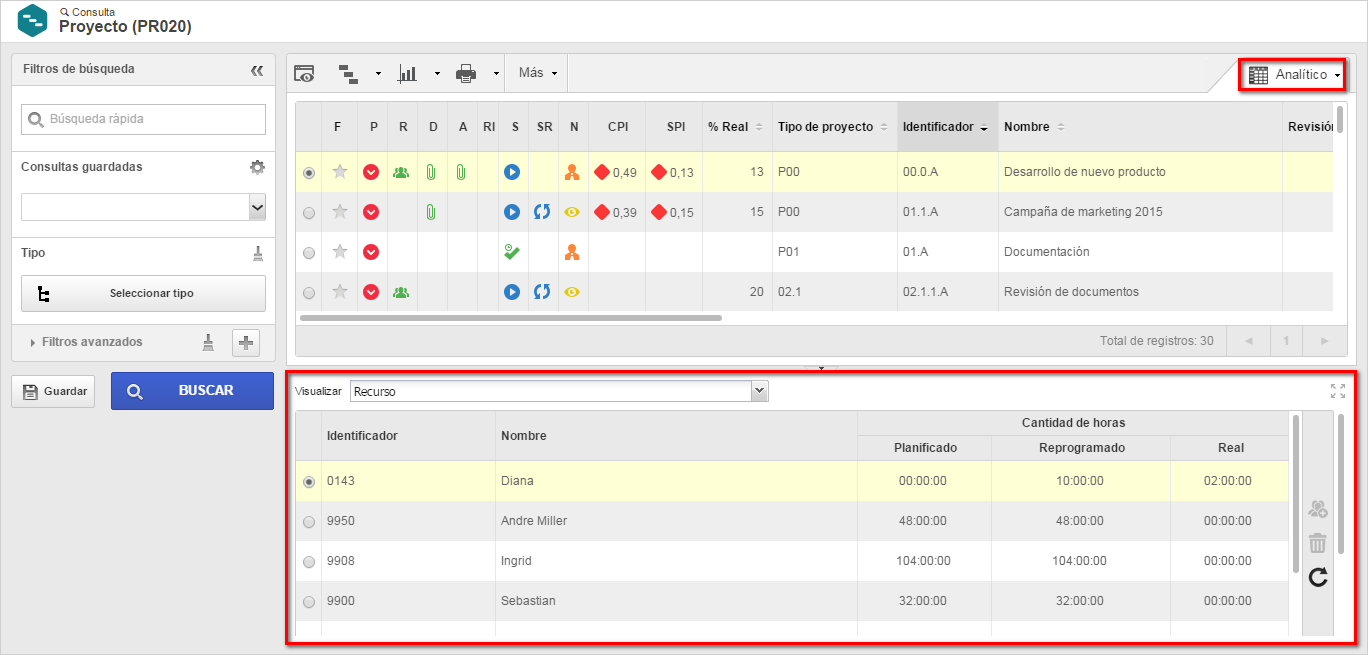Screen dimensions: 1368x655
Task: Collapse the Filtros de búsqueda panel
Action: 257,70
